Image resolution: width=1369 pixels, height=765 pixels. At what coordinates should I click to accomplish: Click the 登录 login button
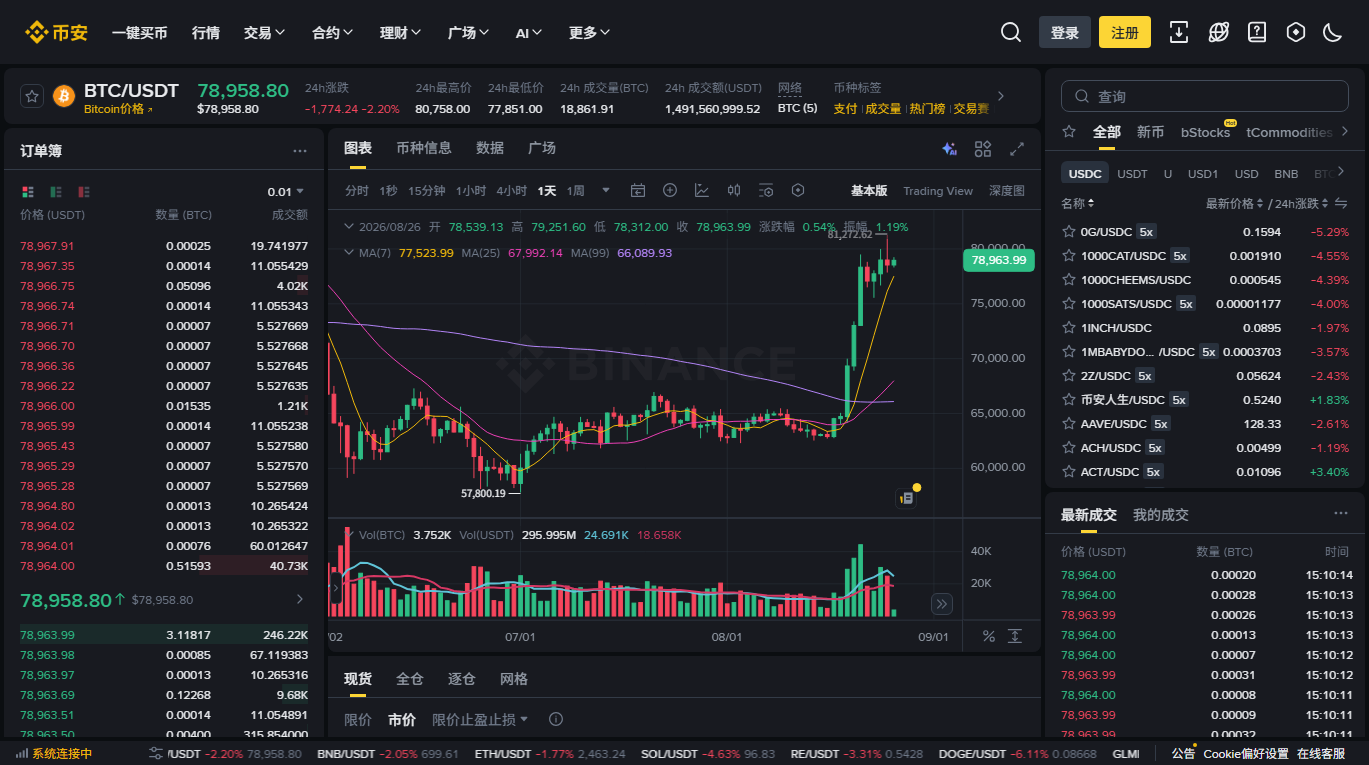[1065, 32]
